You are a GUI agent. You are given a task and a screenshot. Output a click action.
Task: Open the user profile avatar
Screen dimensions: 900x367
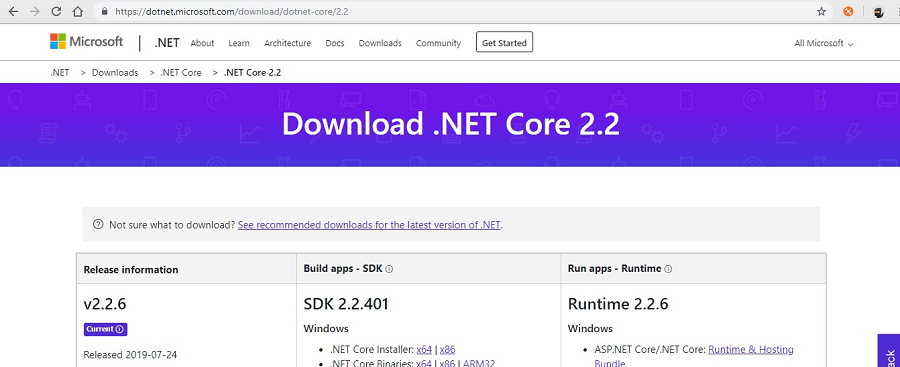(879, 11)
